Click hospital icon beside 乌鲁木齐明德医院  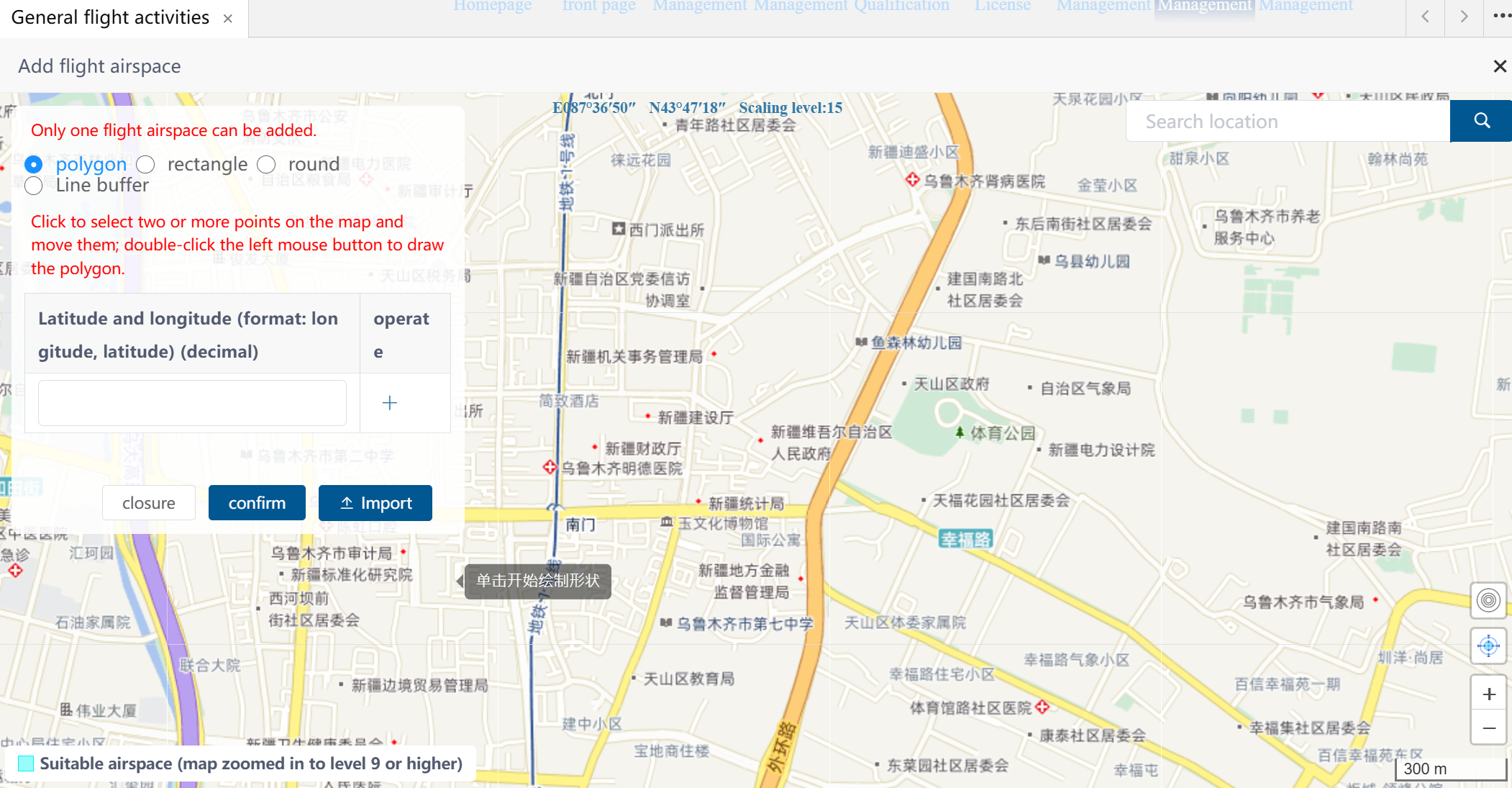coord(550,467)
